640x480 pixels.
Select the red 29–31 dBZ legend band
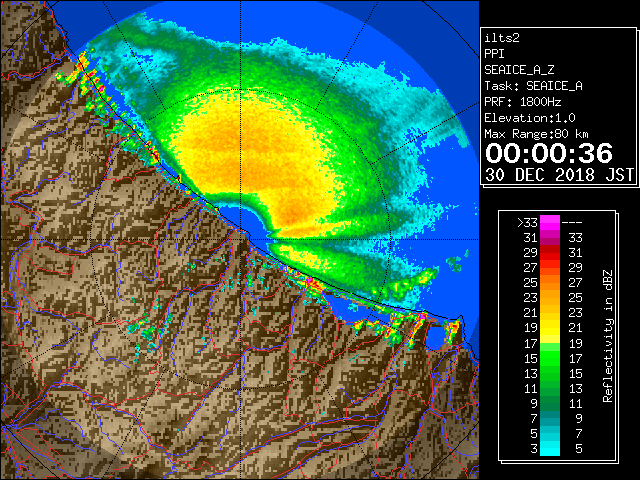550,253
